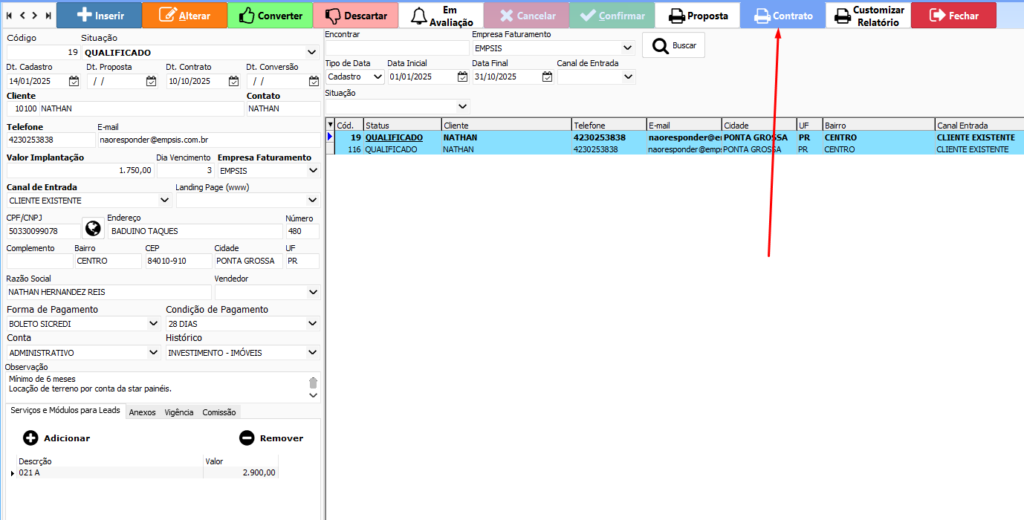Click the trash icon in Observação
The height and width of the screenshot is (520, 1024).
click(x=313, y=382)
